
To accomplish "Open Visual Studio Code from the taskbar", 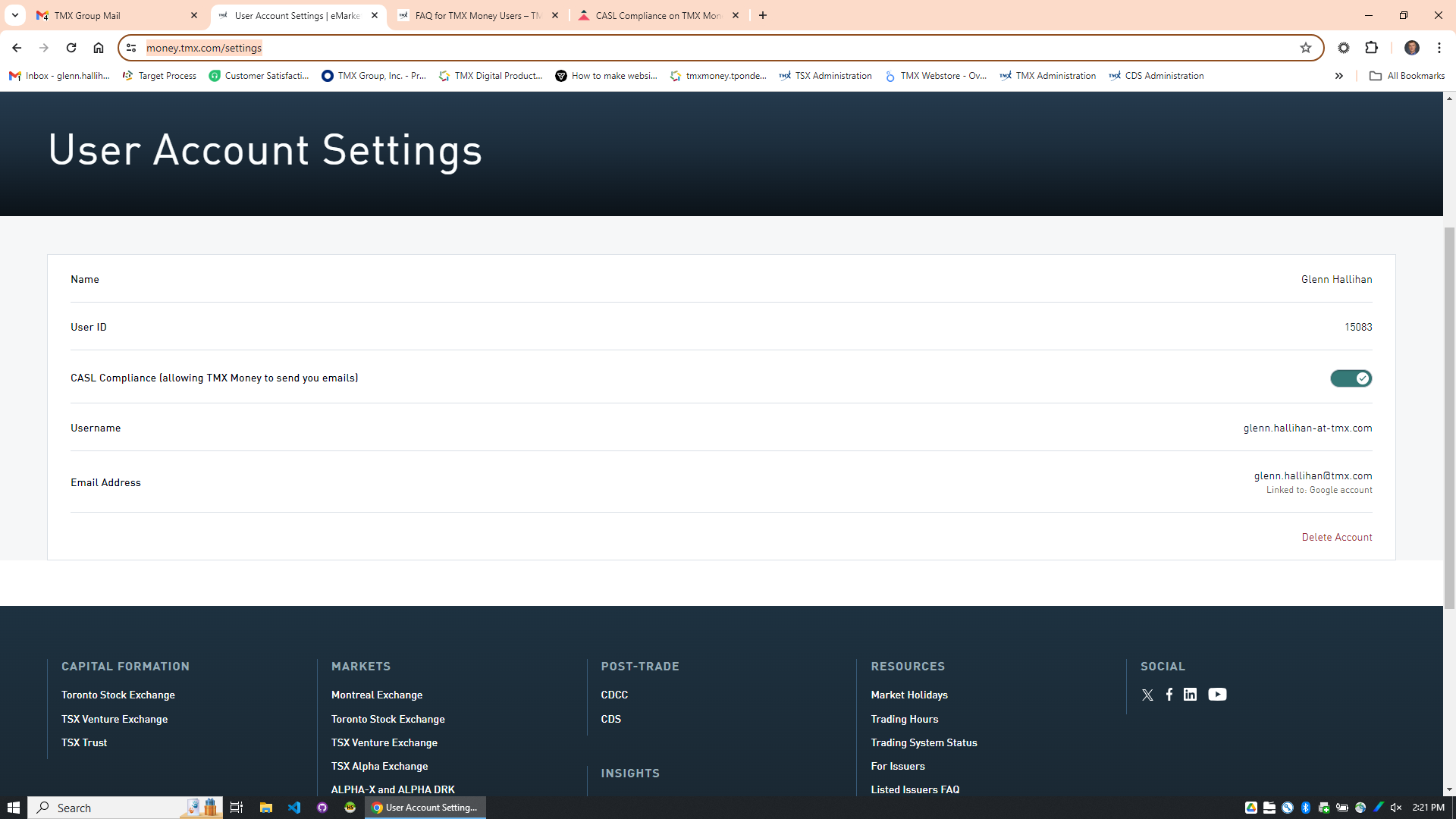I will coord(294,808).
